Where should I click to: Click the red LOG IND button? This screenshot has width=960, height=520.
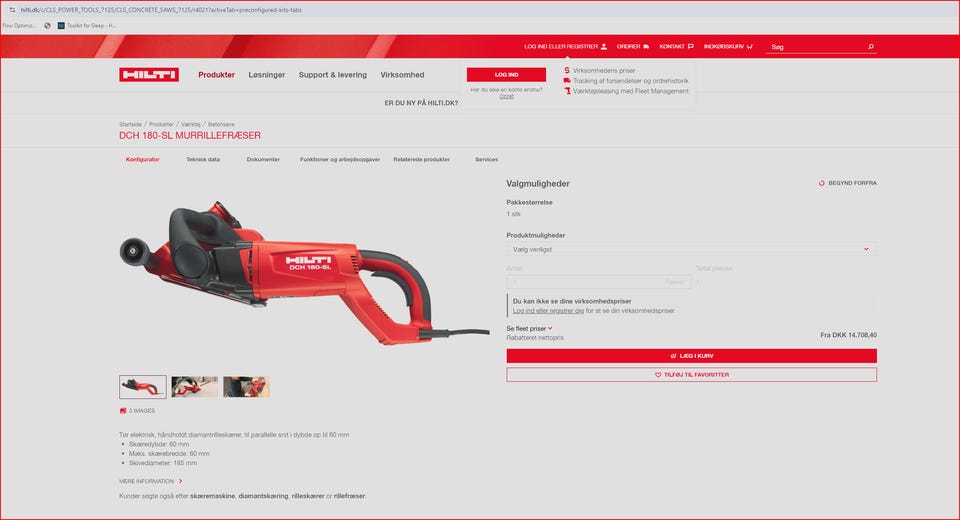506,75
